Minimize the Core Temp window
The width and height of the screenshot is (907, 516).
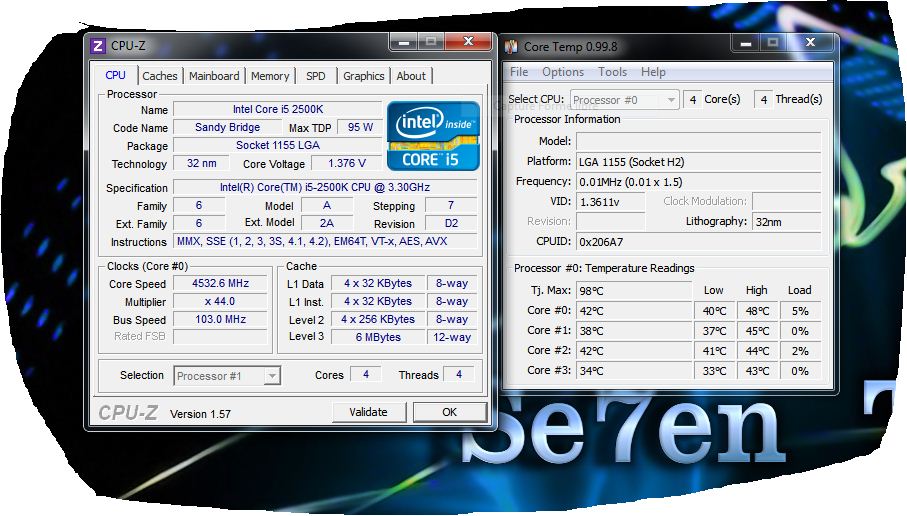745,42
